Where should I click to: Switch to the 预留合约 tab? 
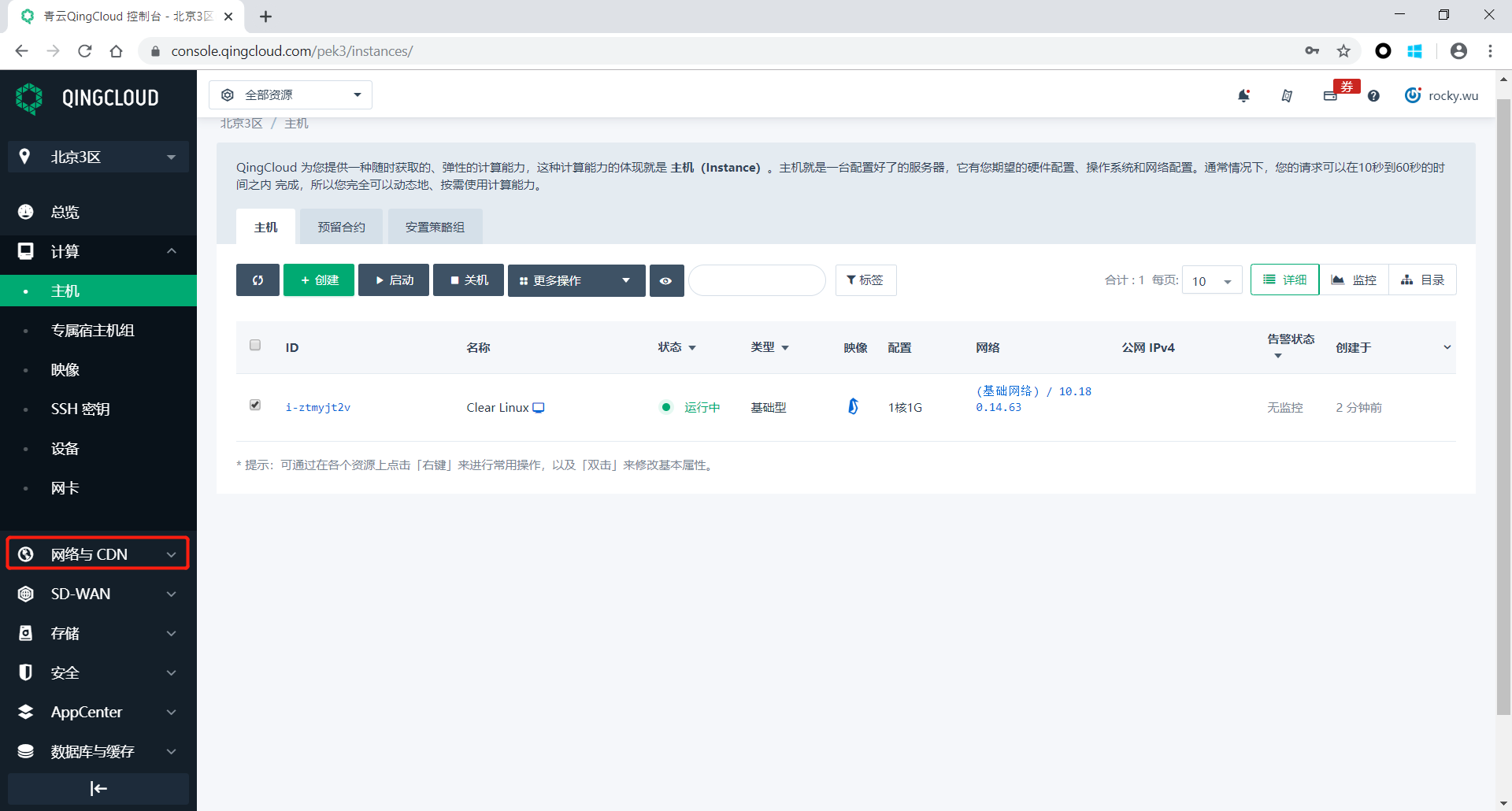point(341,227)
